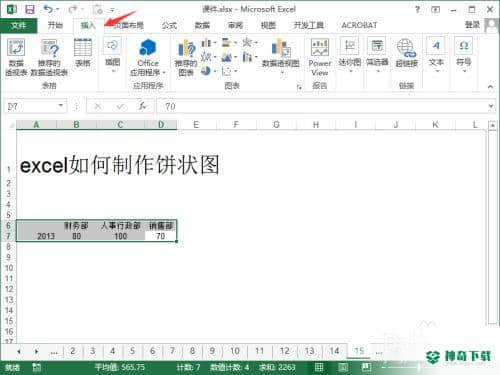The width and height of the screenshot is (500, 375).
Task: Open the PivotTable tool
Action: click(16, 57)
